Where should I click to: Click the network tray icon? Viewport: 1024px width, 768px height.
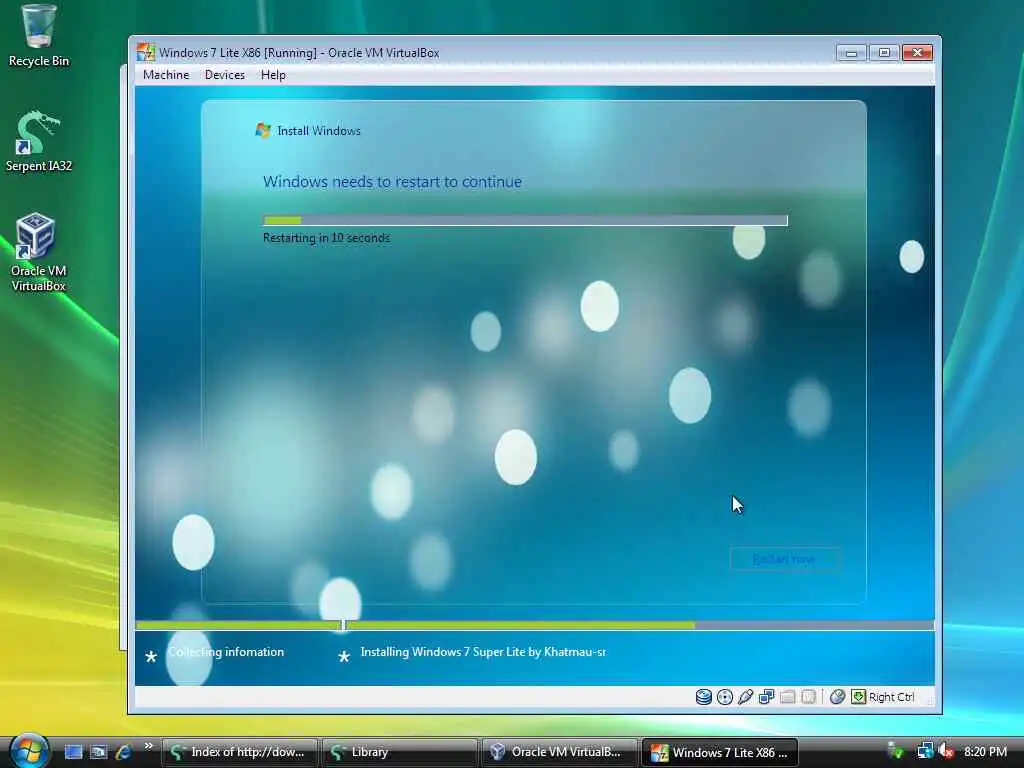[x=925, y=751]
